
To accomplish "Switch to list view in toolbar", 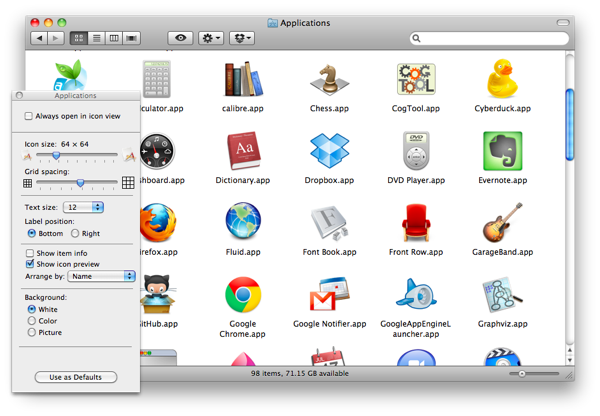I will (x=96, y=38).
